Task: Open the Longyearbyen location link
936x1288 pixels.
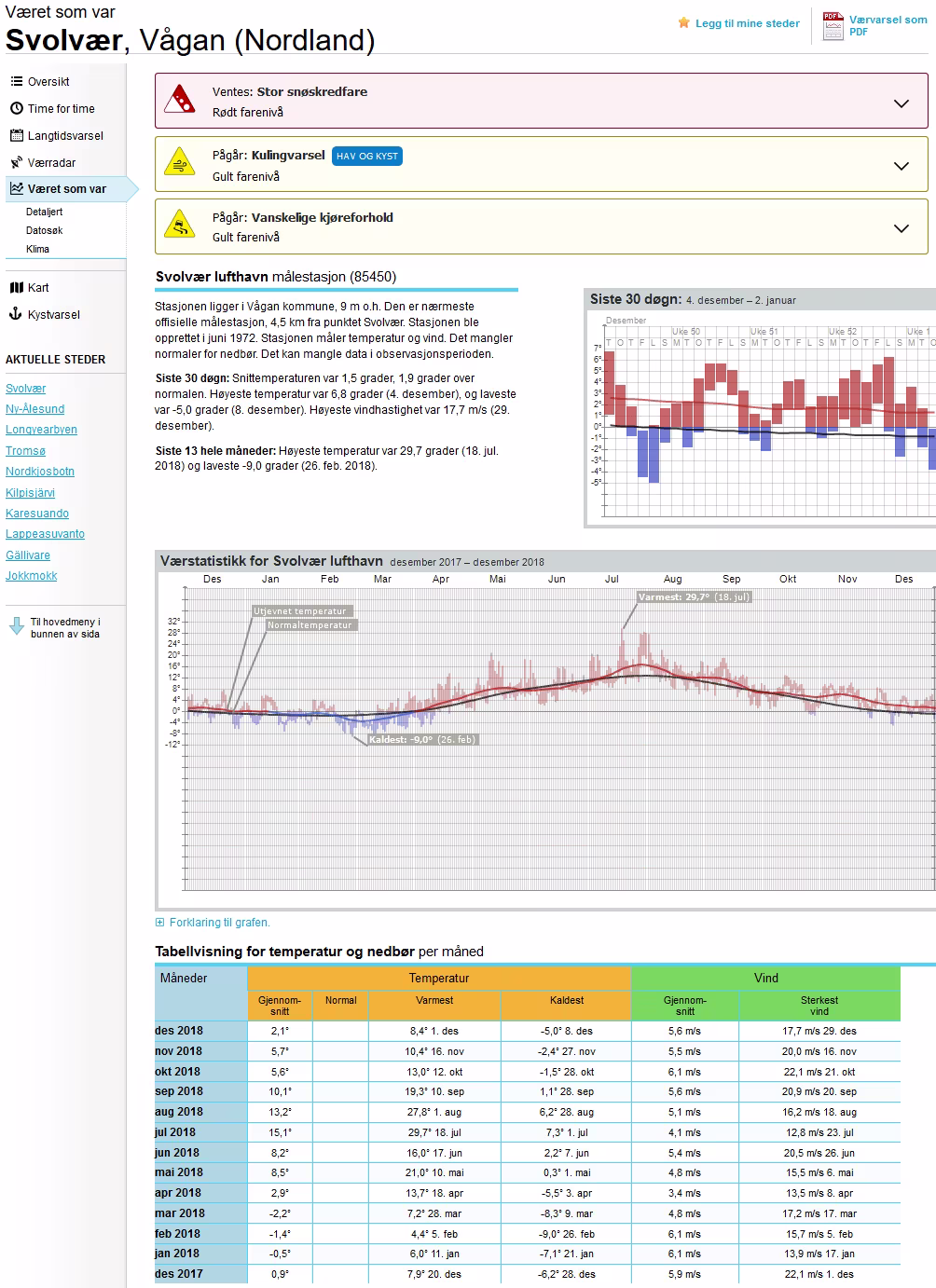Action: 41,430
